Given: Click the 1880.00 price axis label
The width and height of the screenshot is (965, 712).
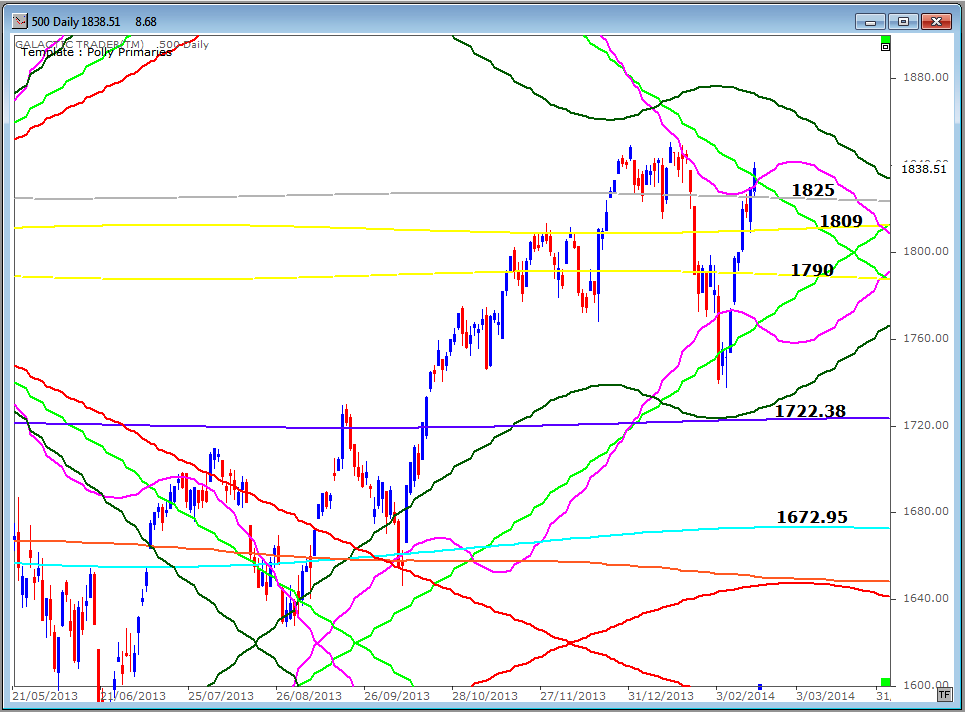Looking at the screenshot, I should click(x=926, y=78).
